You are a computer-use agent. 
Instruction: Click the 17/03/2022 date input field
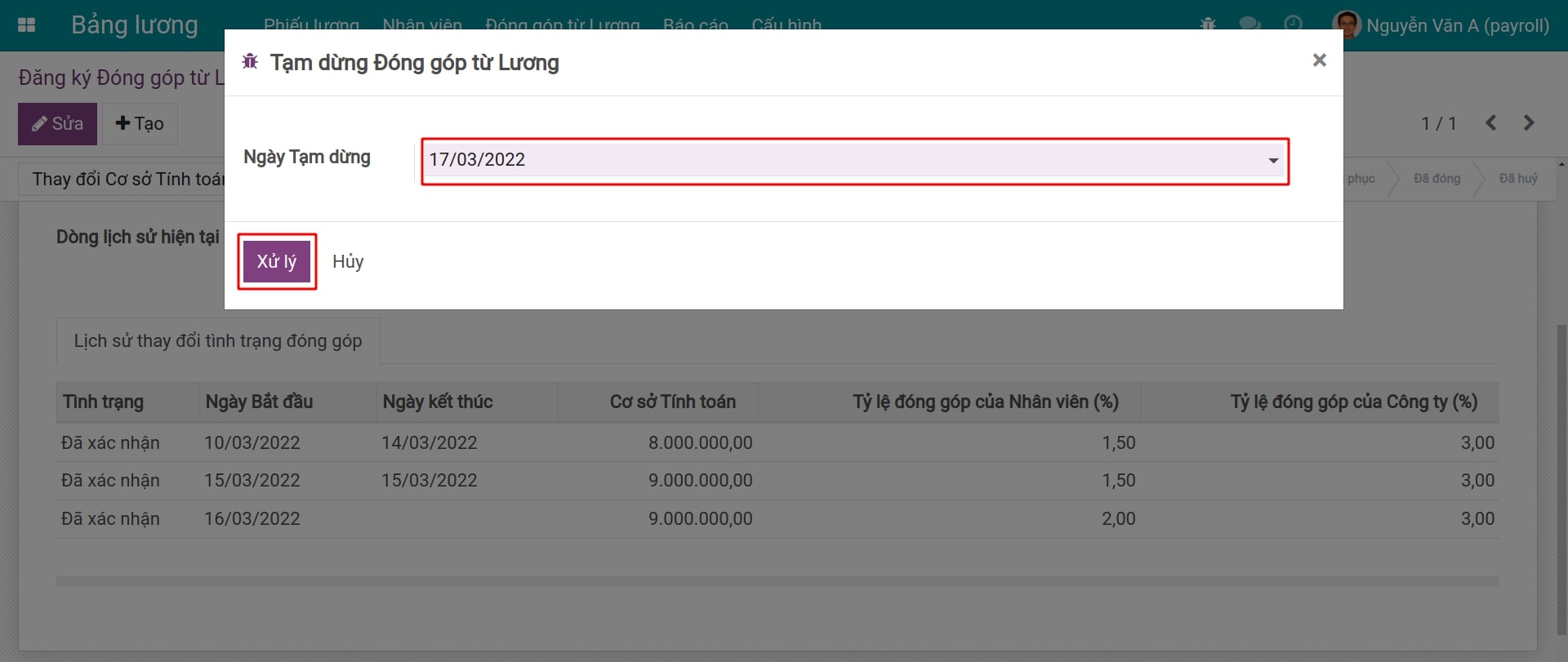point(841,160)
